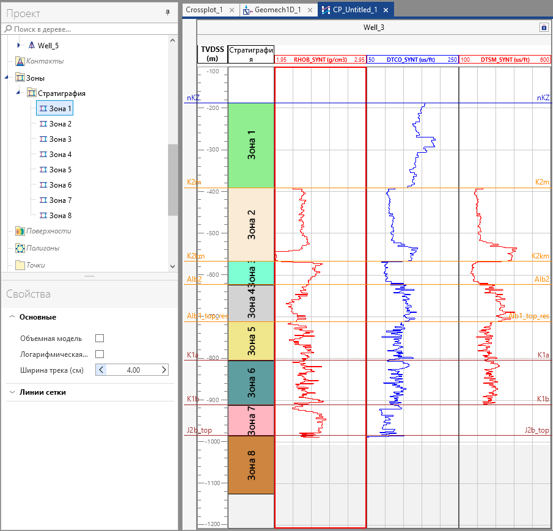
Task: Click the TVDSS (m) depth header
Action: (212, 54)
